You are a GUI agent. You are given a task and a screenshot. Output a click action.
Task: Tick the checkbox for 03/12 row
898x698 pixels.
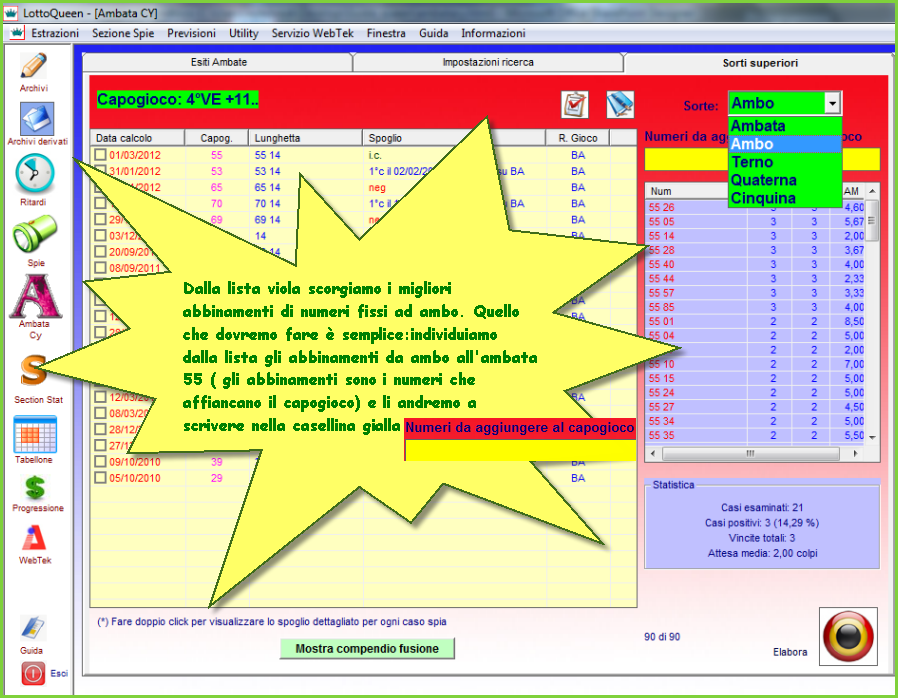100,235
